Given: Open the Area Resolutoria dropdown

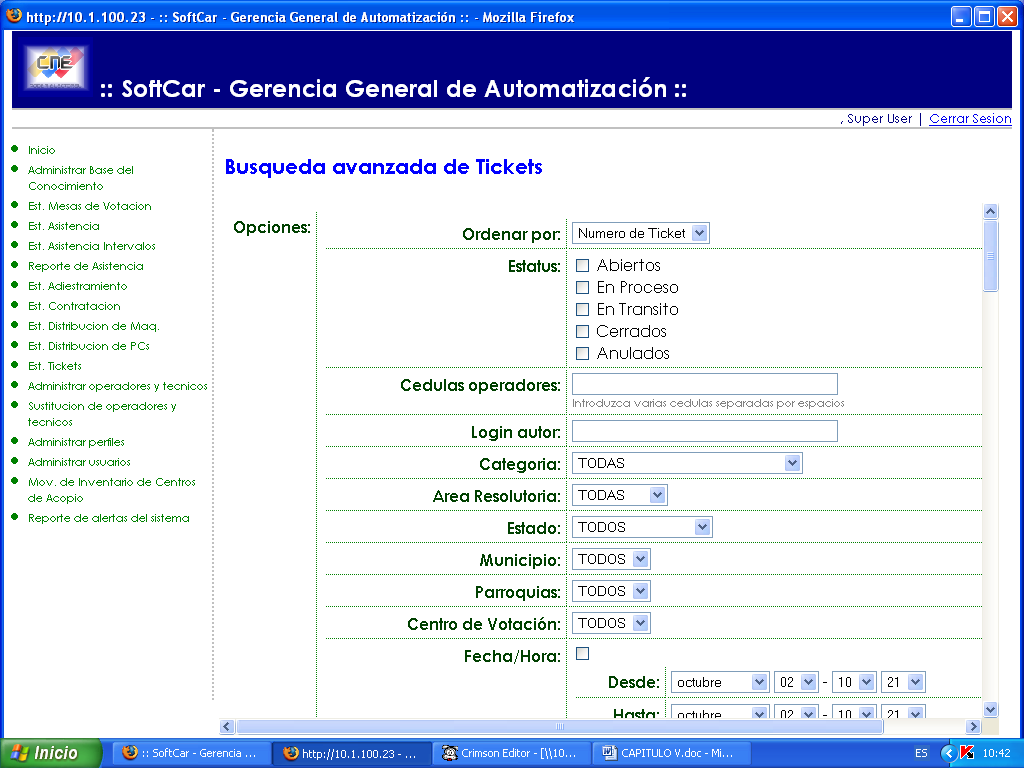Looking at the screenshot, I should (620, 495).
